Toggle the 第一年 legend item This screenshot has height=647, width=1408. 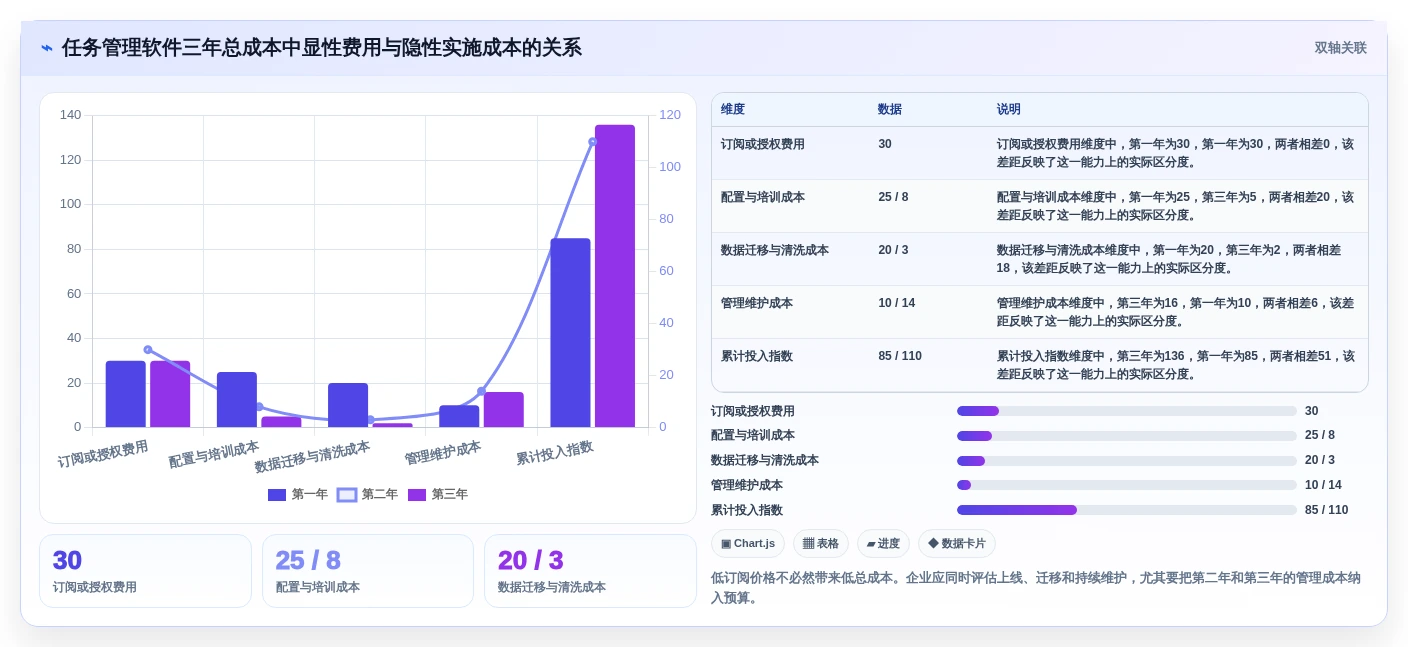298,494
